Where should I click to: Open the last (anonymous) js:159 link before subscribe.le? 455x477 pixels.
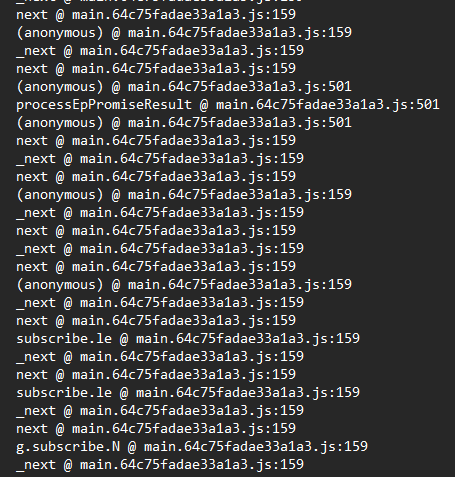tap(240, 285)
